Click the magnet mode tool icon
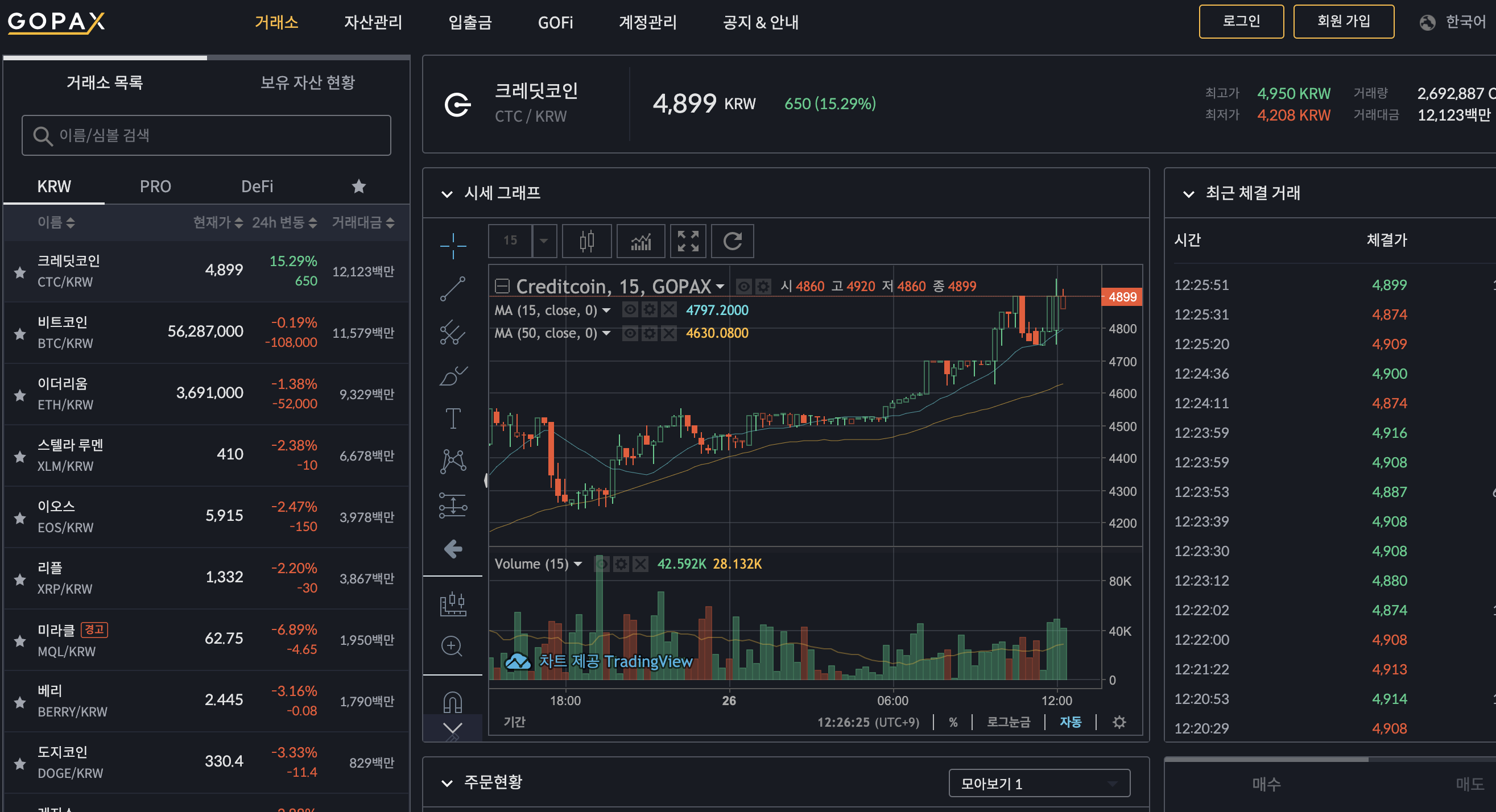Screen dimensions: 1496x812 point(452,702)
